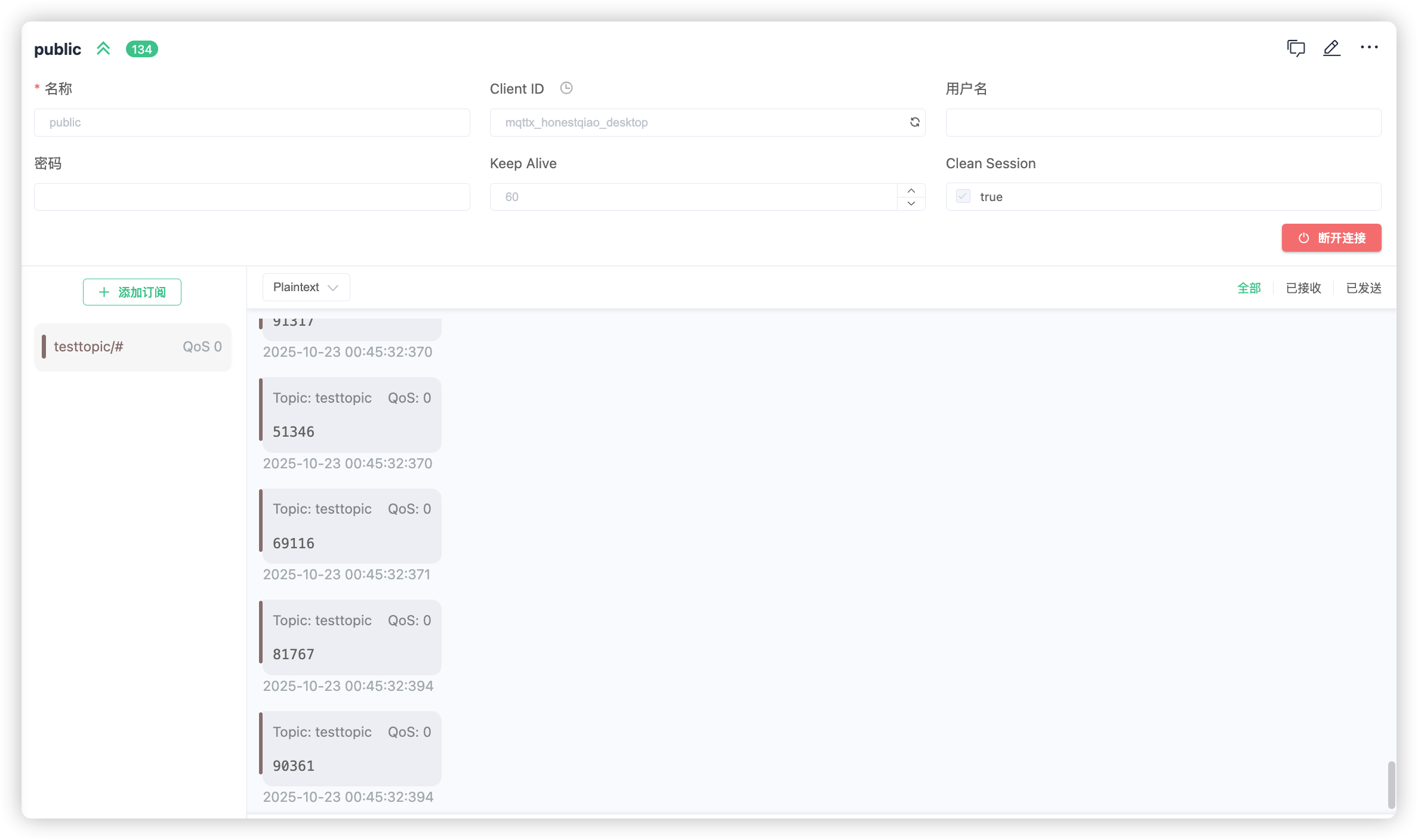Open the Plaintext format dropdown
The height and width of the screenshot is (840, 1418).
(306, 288)
